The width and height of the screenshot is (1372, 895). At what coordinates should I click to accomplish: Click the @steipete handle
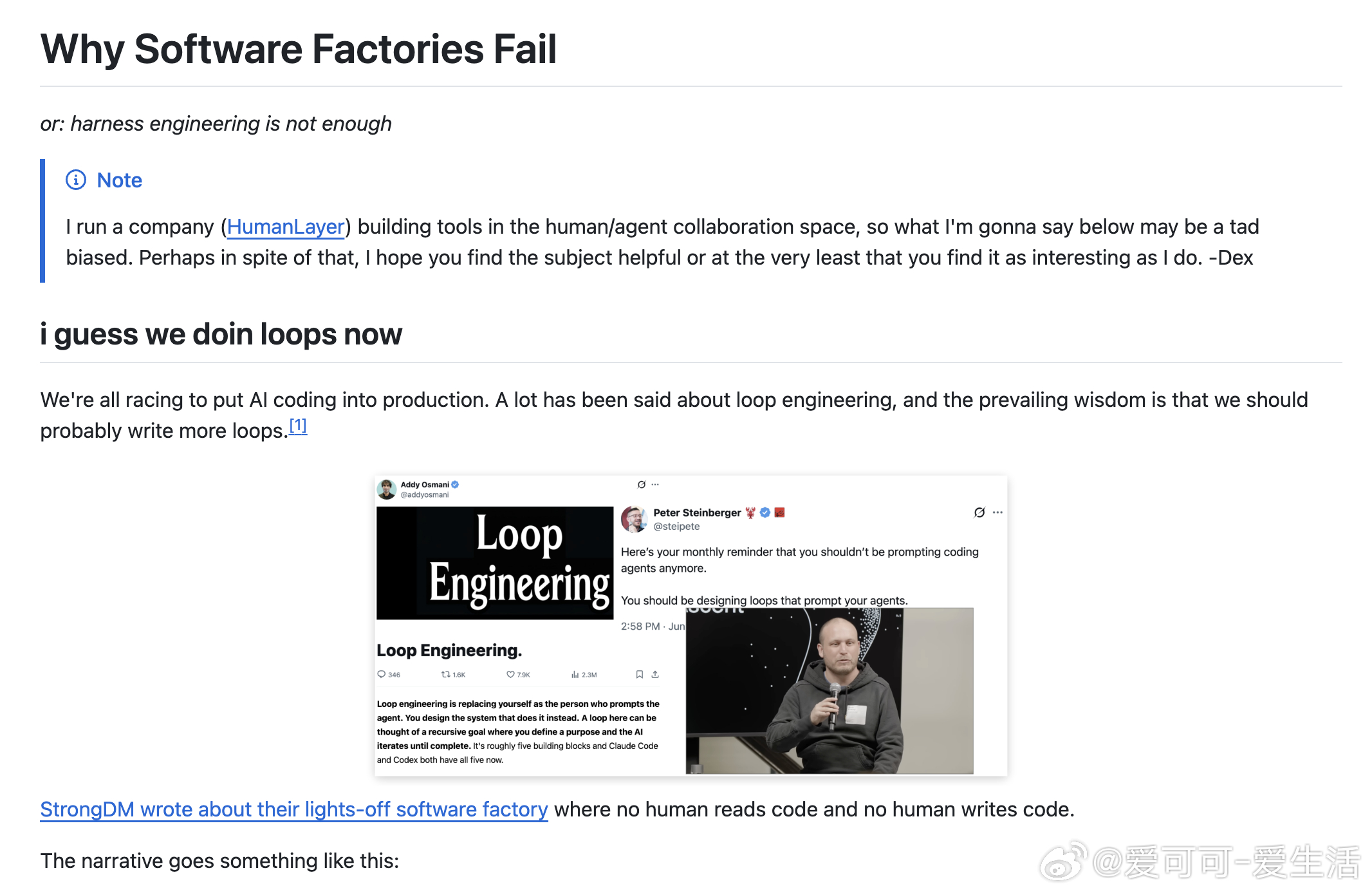(x=676, y=527)
